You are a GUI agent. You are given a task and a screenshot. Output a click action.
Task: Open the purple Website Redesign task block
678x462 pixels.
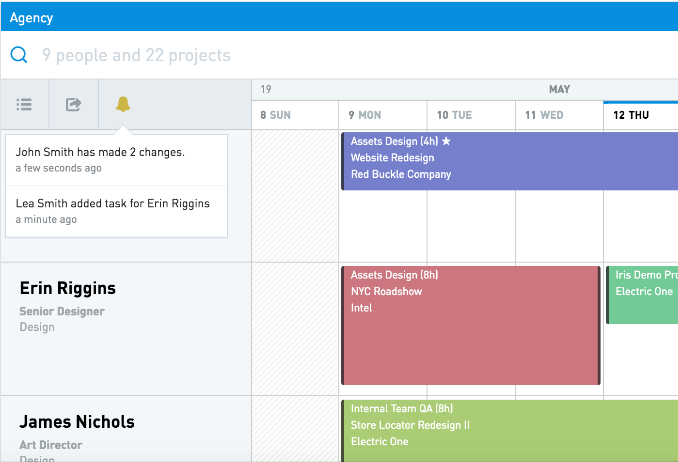509,161
